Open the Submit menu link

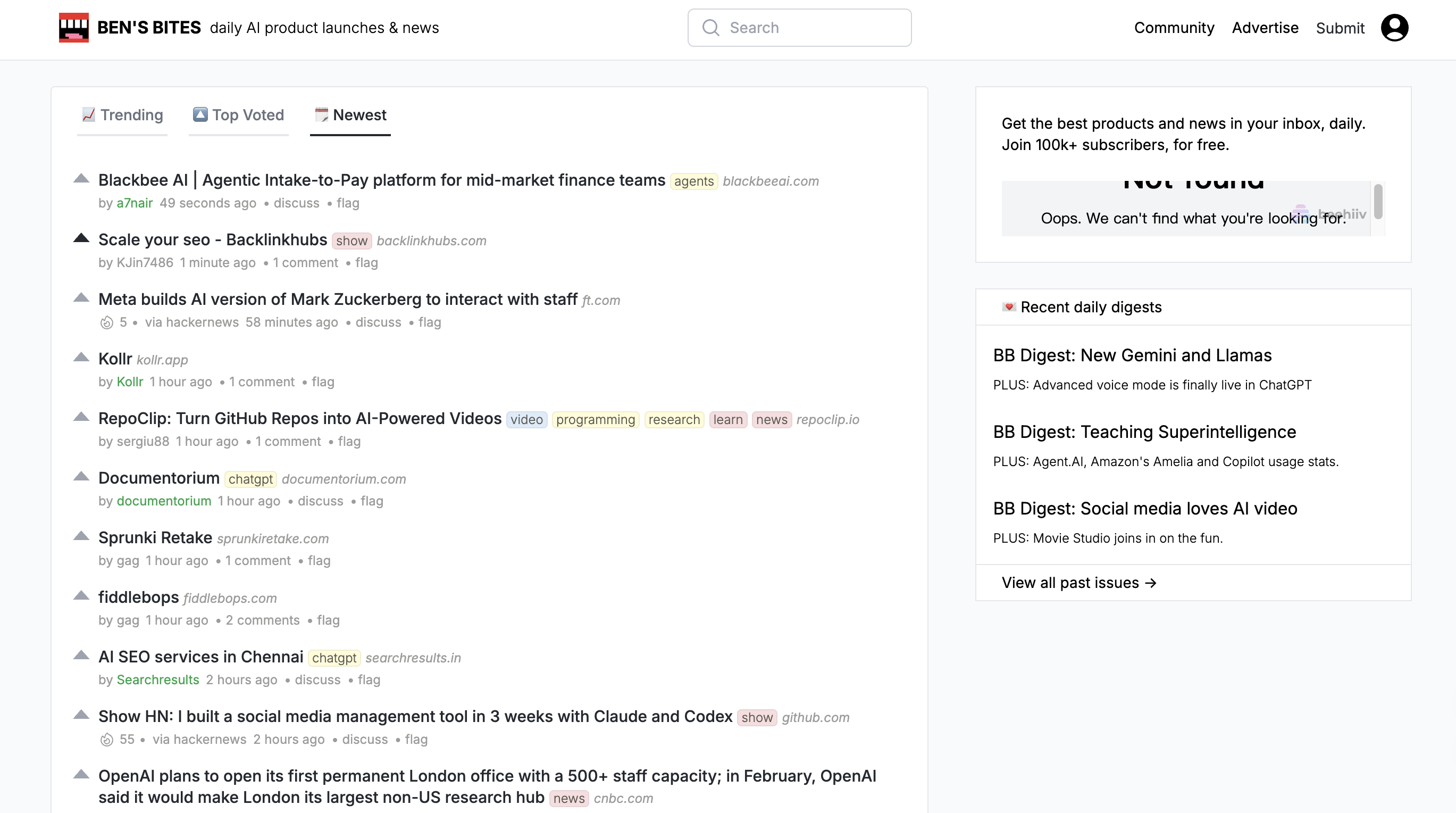(1340, 28)
